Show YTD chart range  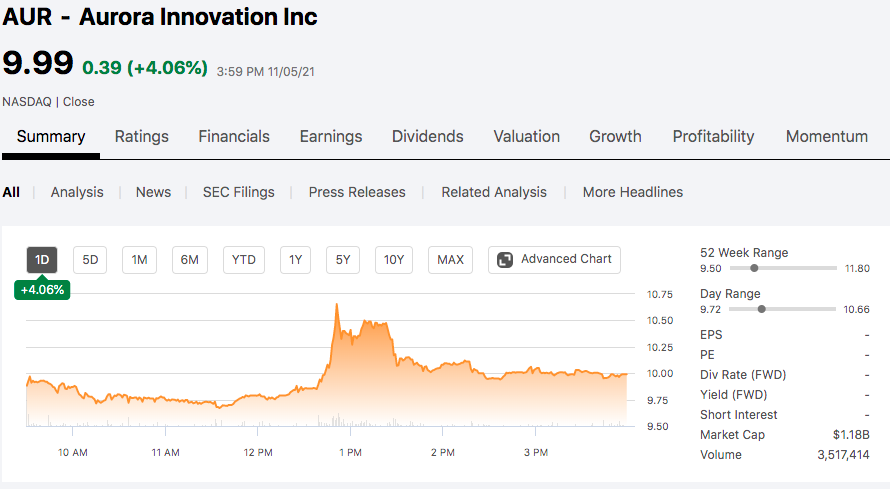[x=244, y=260]
